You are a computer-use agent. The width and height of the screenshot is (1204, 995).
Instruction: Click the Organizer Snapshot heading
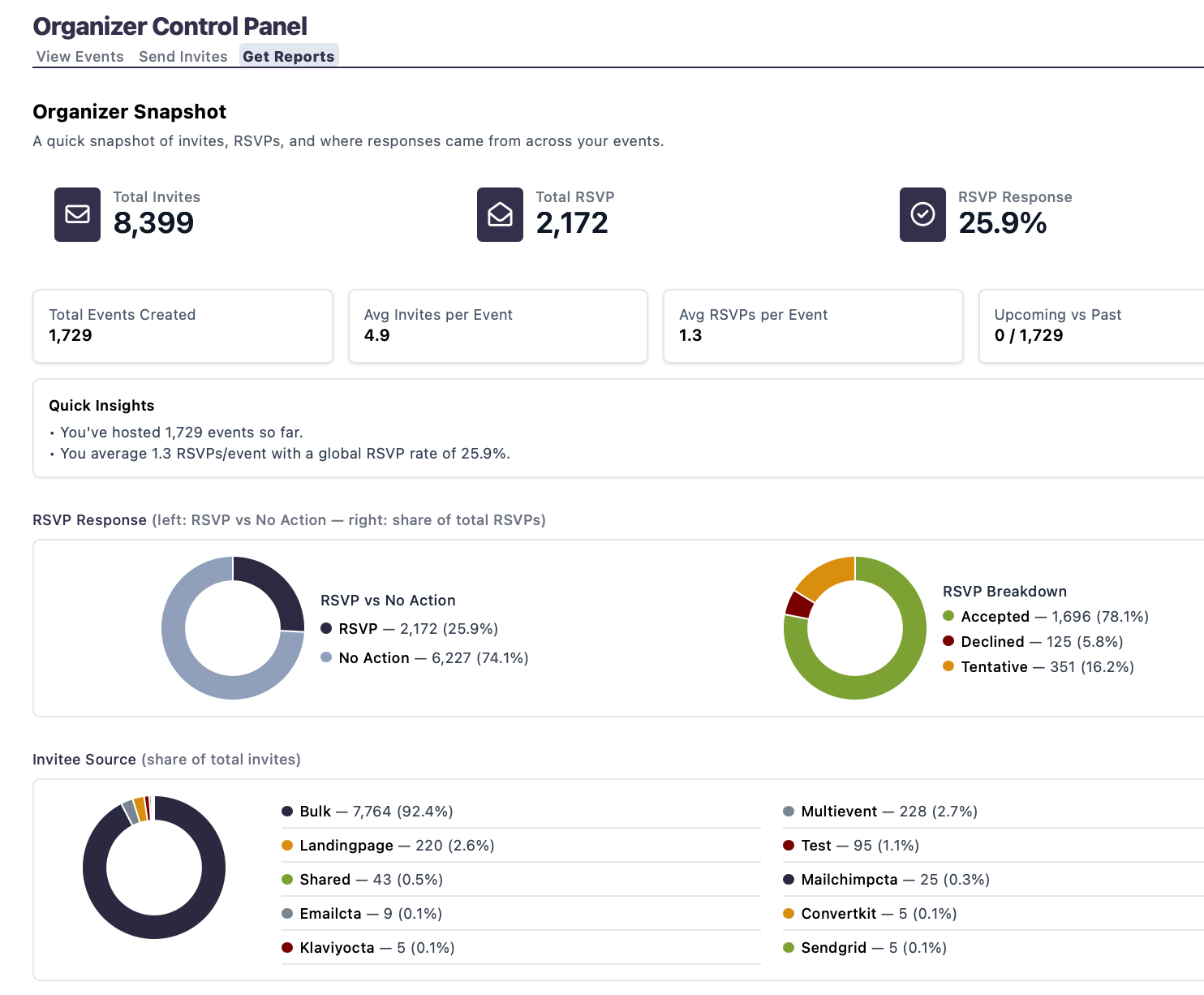click(x=130, y=111)
